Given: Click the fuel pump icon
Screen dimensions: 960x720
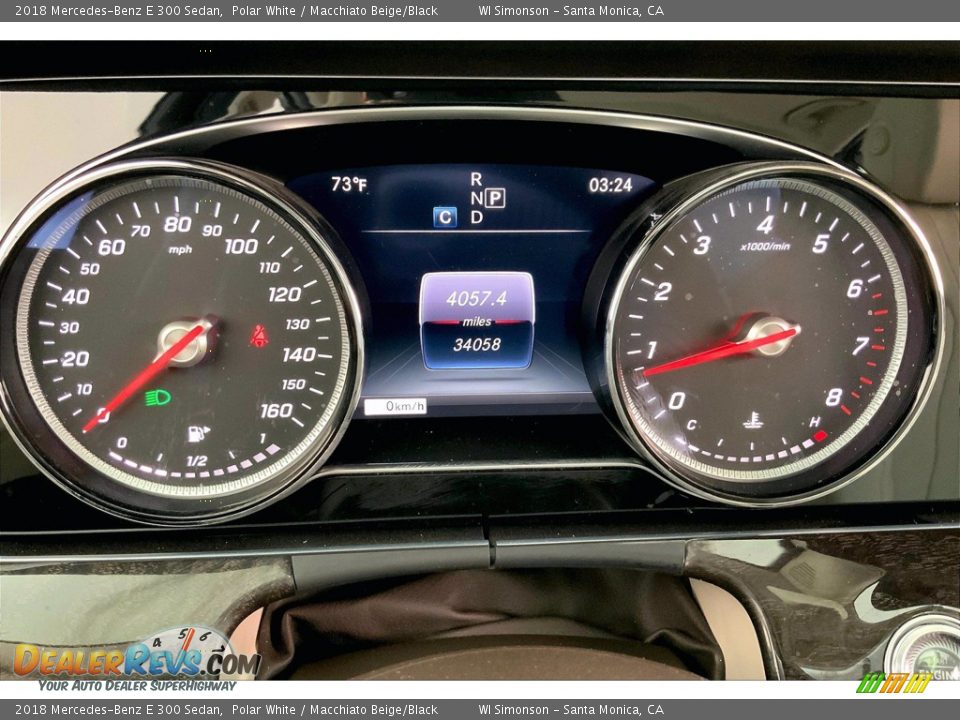Looking at the screenshot, I should (198, 433).
